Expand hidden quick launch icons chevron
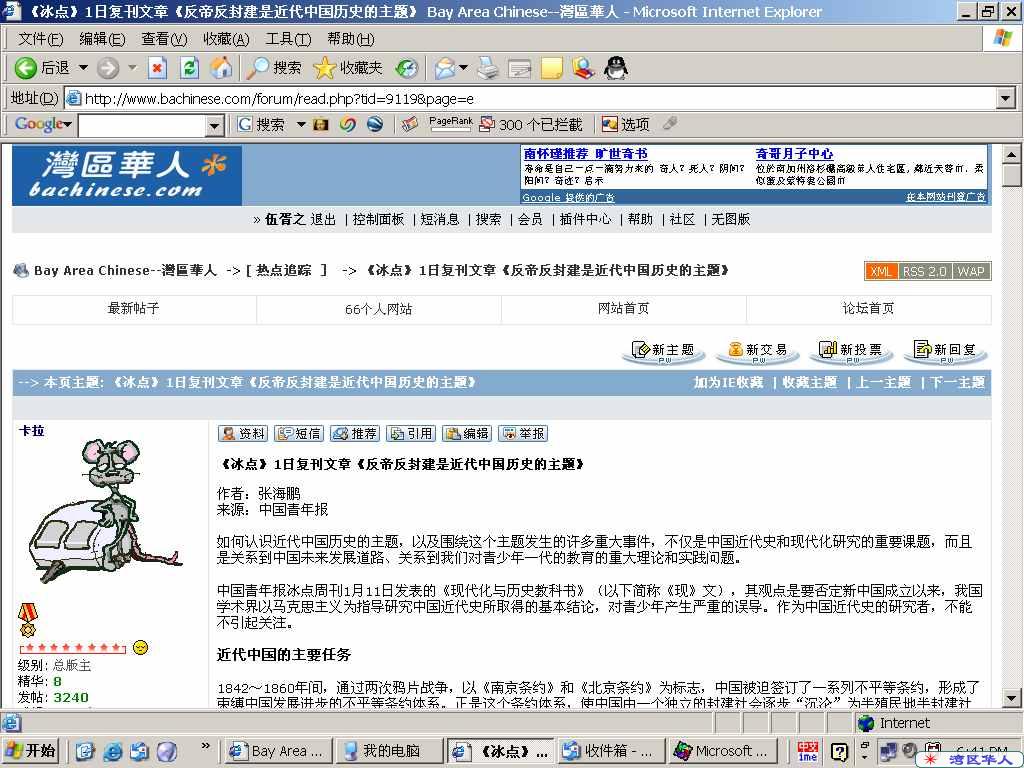1024x768 pixels. [x=205, y=745]
